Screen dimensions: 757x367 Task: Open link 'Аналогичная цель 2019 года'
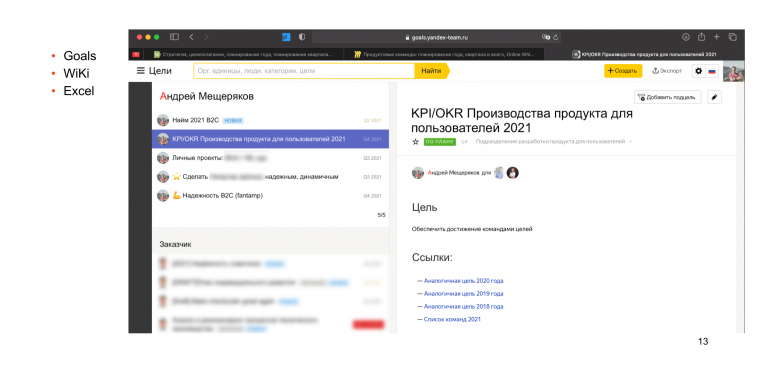tap(463, 294)
